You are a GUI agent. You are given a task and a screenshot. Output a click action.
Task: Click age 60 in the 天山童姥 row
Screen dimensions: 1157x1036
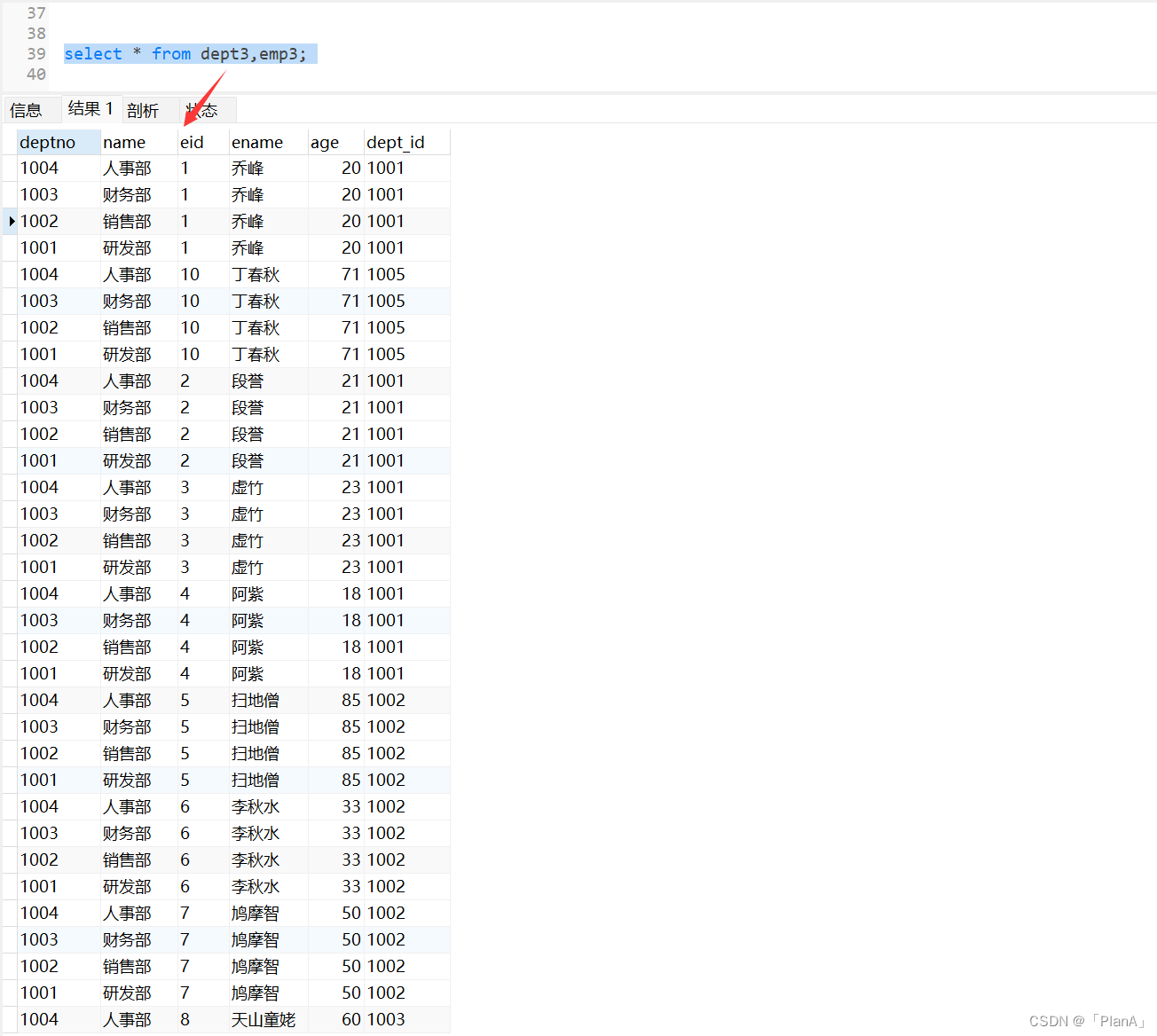(x=335, y=1019)
